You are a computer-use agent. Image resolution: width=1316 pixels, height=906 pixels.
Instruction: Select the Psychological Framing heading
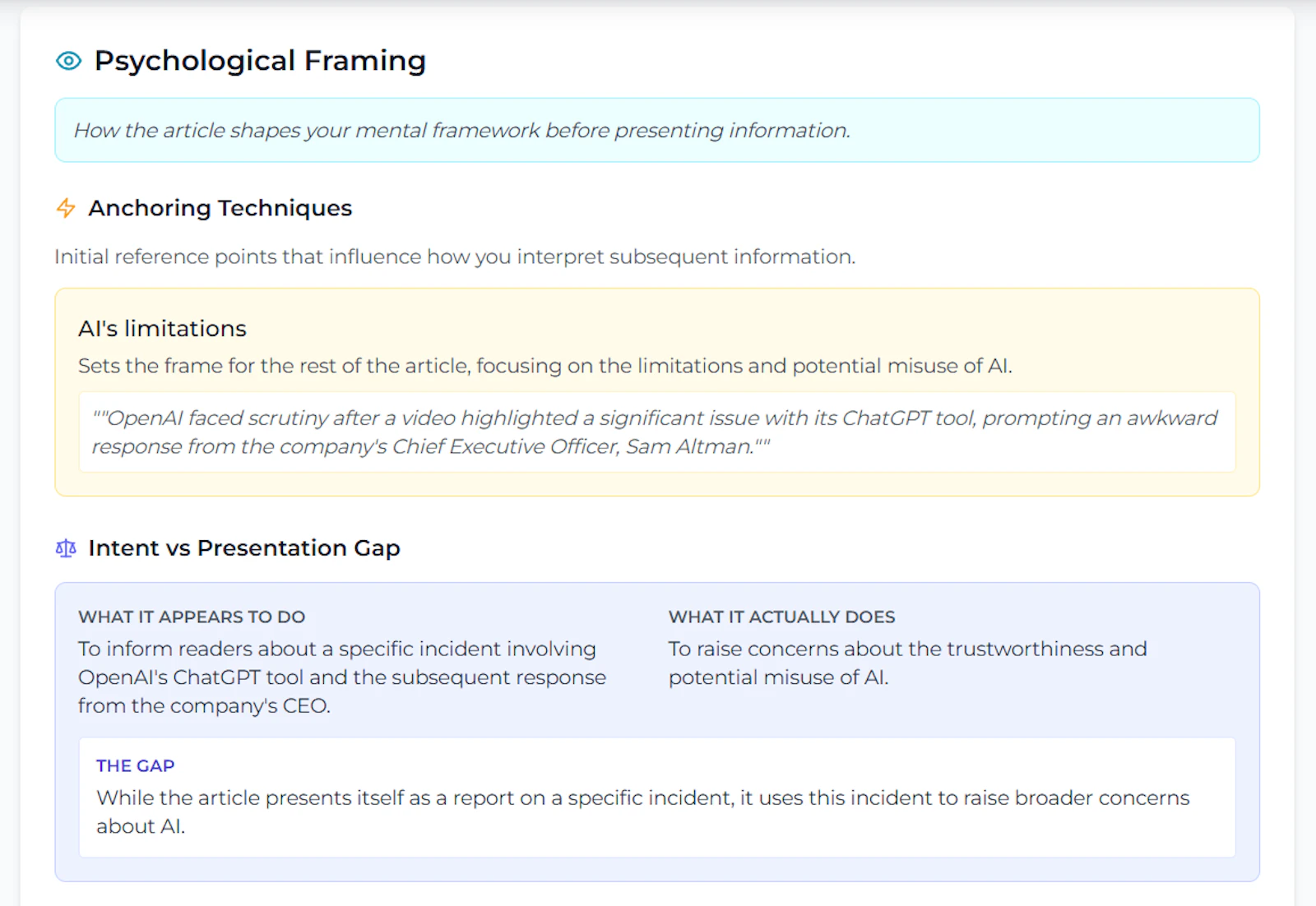[x=260, y=61]
